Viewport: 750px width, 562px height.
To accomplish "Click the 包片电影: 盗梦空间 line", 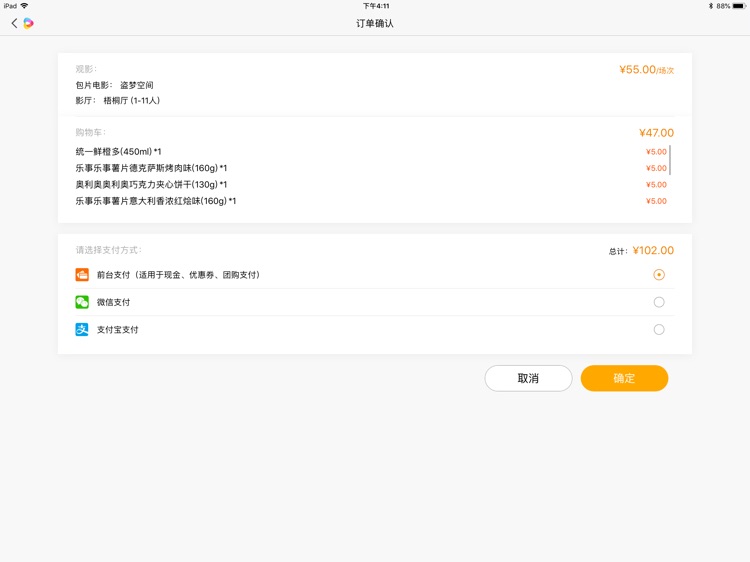I will coord(114,85).
